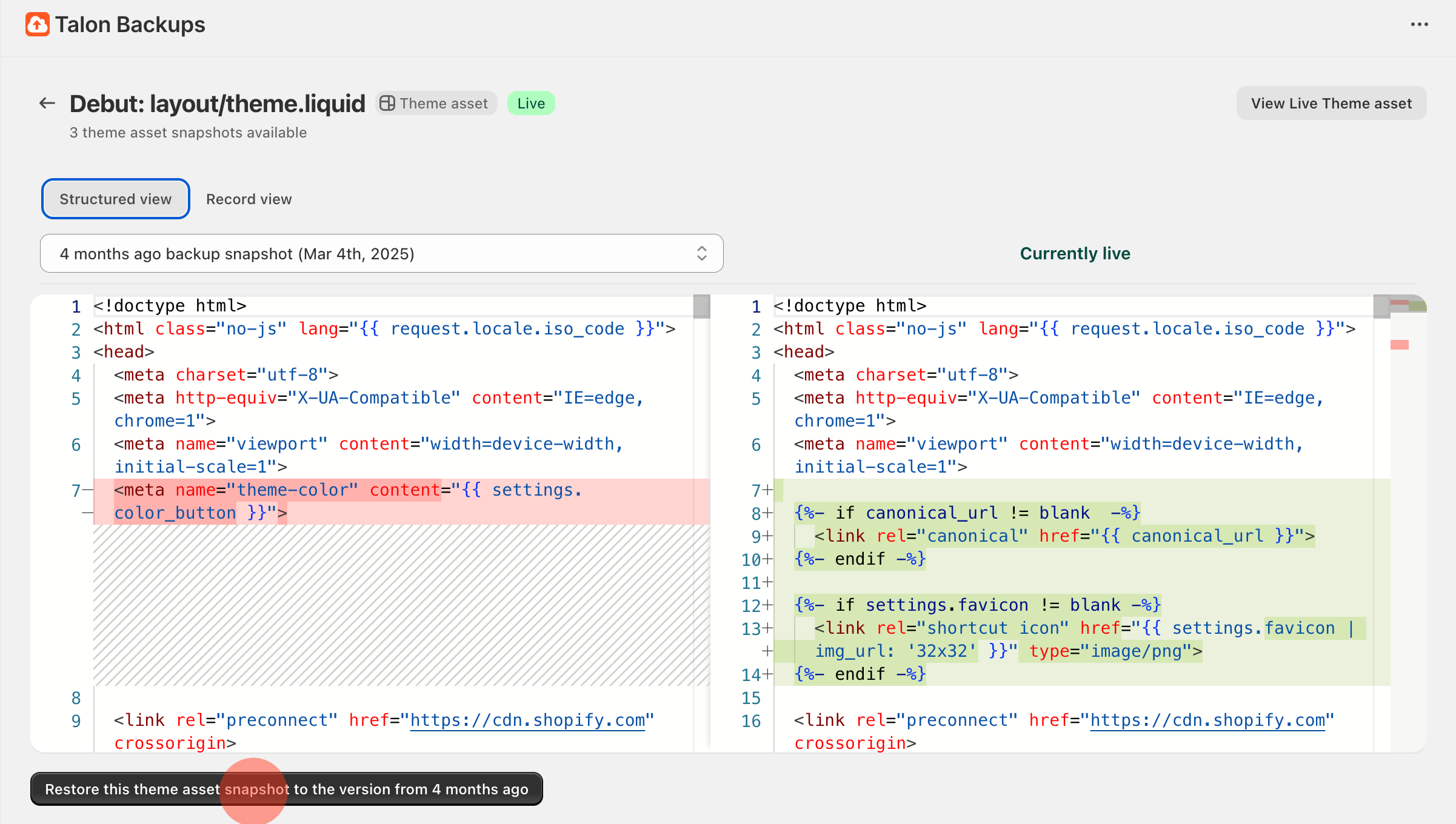The width and height of the screenshot is (1456, 824).
Task: Click the Live status badge
Action: [x=530, y=104]
